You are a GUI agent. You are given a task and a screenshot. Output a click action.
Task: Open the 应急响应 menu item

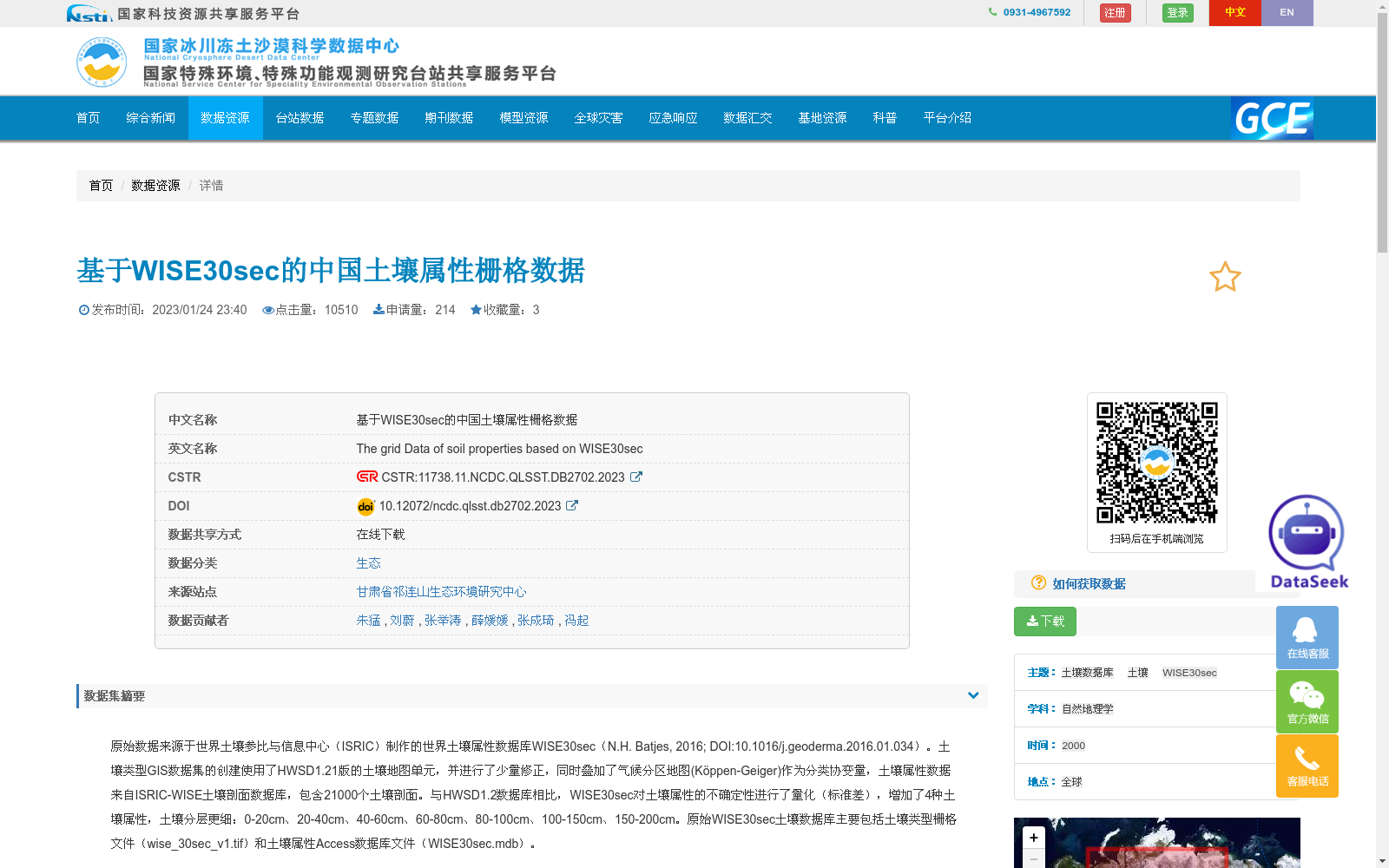(674, 118)
